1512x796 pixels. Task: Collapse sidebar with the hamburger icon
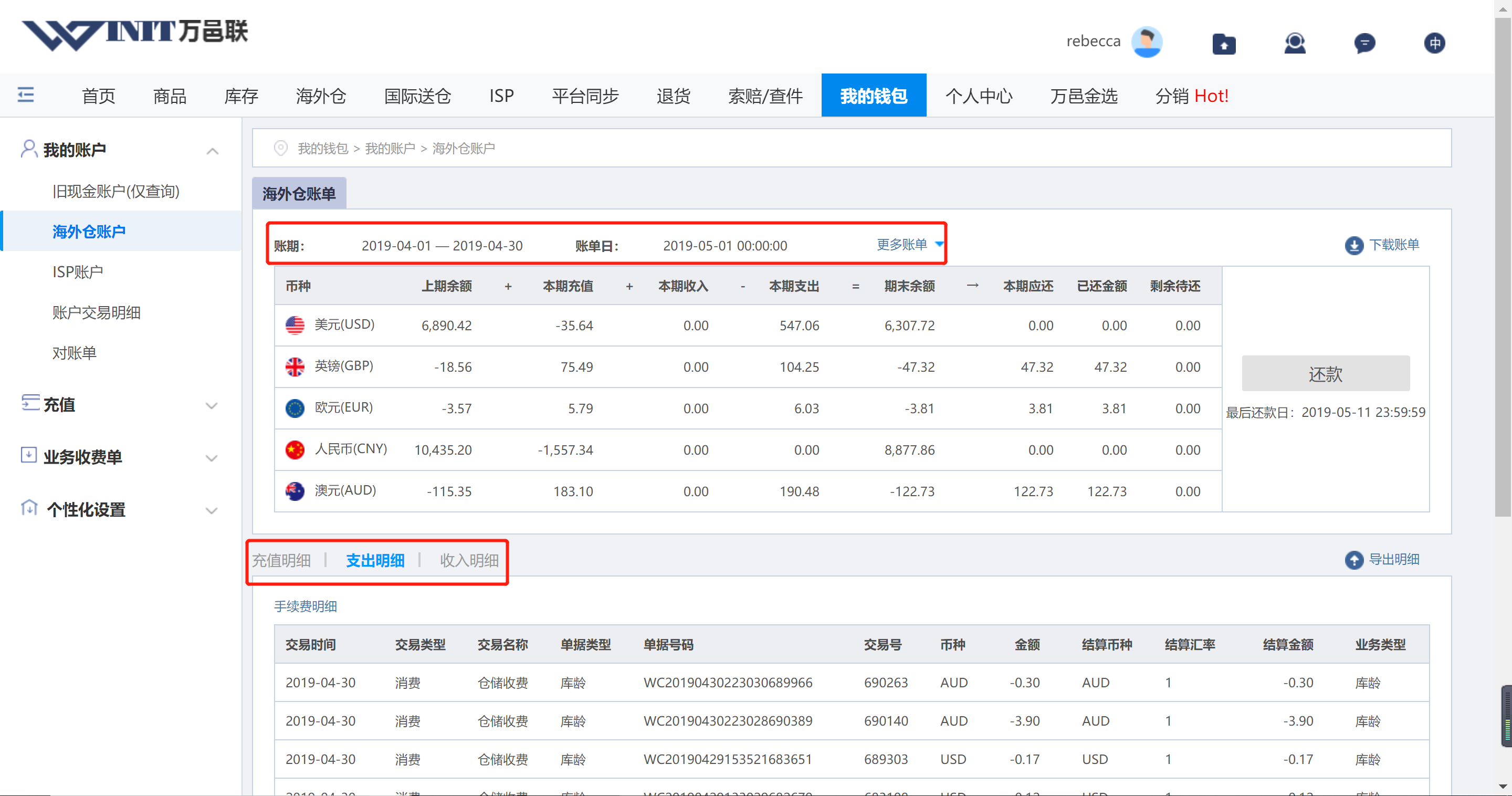(x=26, y=95)
